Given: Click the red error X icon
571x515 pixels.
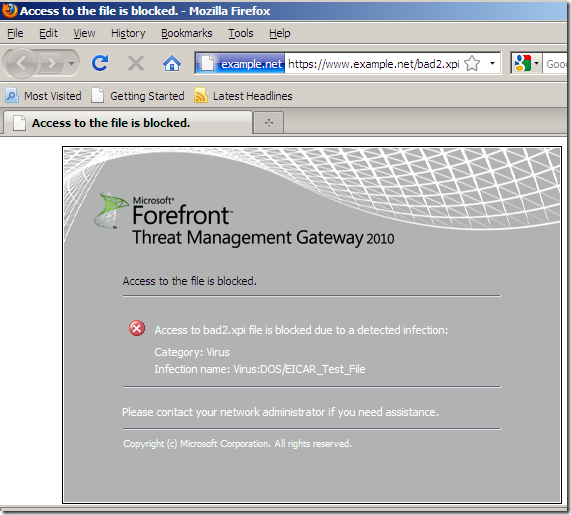Looking at the screenshot, I should pyautogui.click(x=137, y=328).
